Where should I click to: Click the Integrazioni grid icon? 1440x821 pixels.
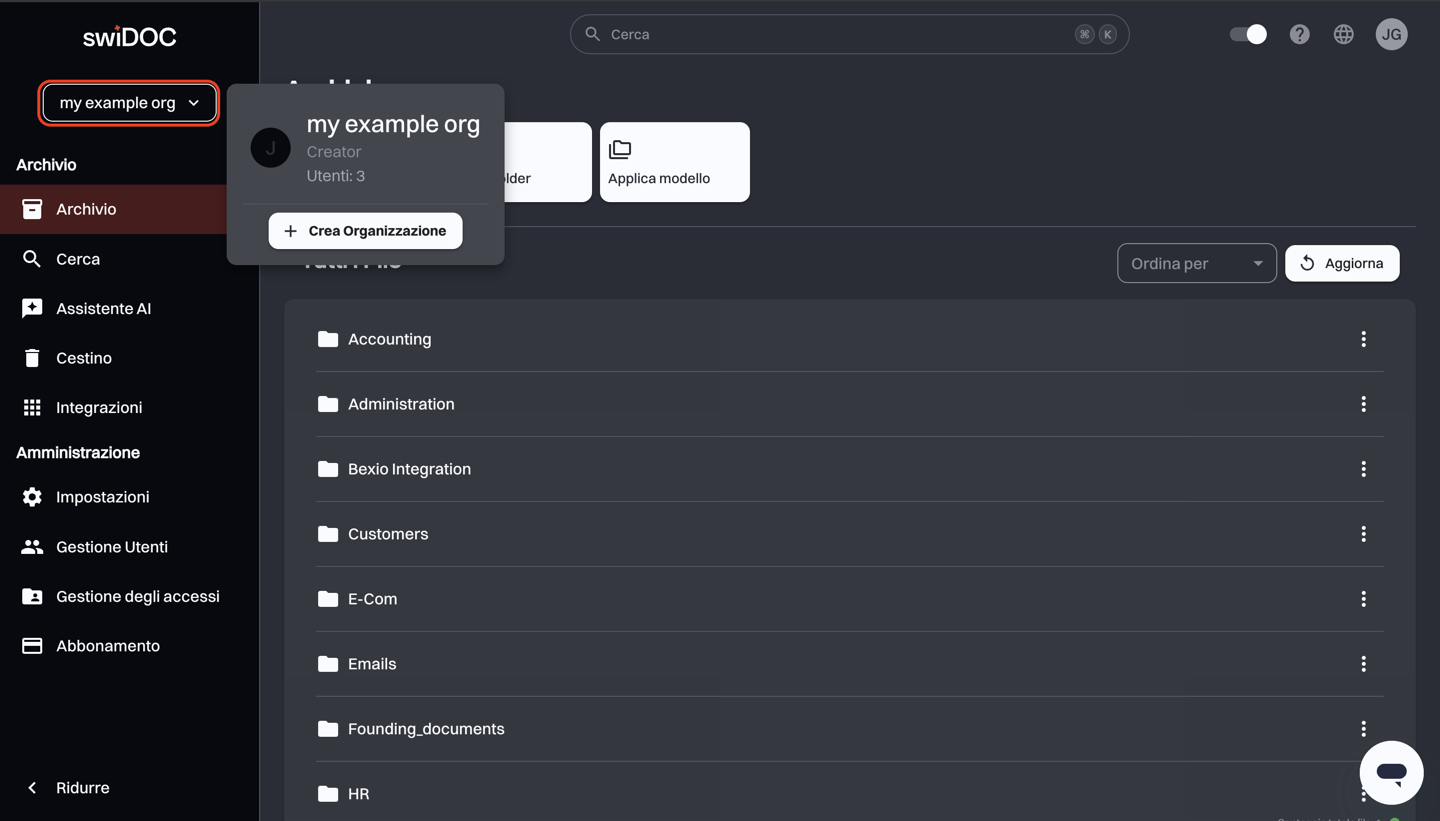[32, 407]
